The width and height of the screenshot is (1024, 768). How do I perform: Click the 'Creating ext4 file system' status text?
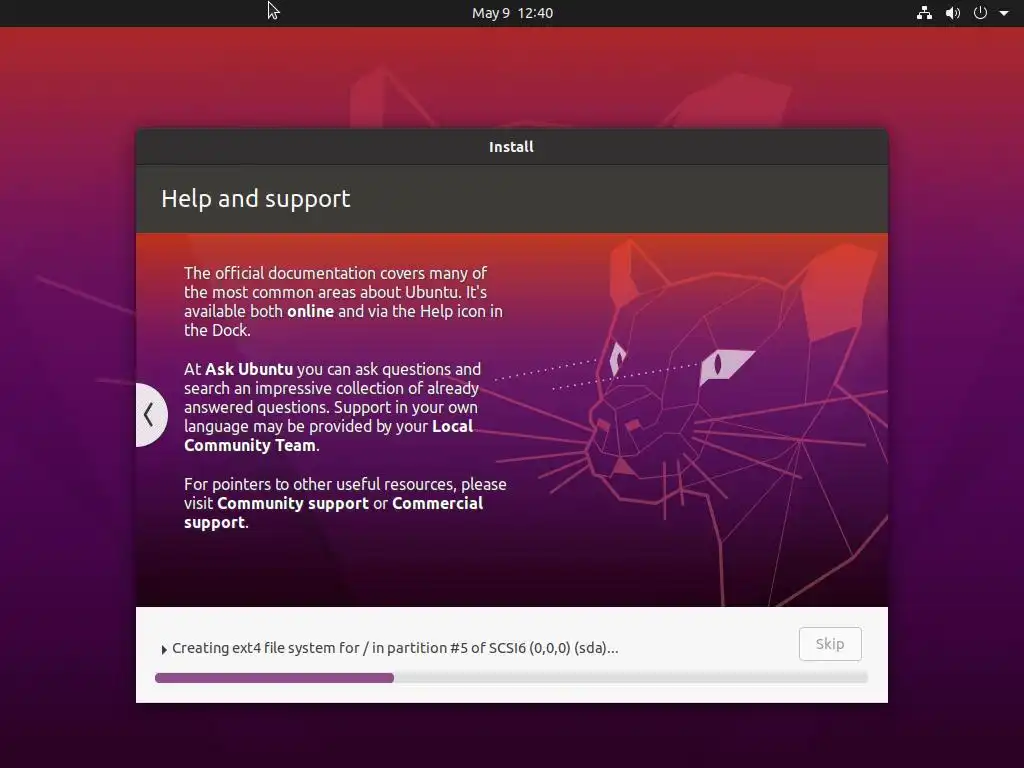[x=395, y=648]
